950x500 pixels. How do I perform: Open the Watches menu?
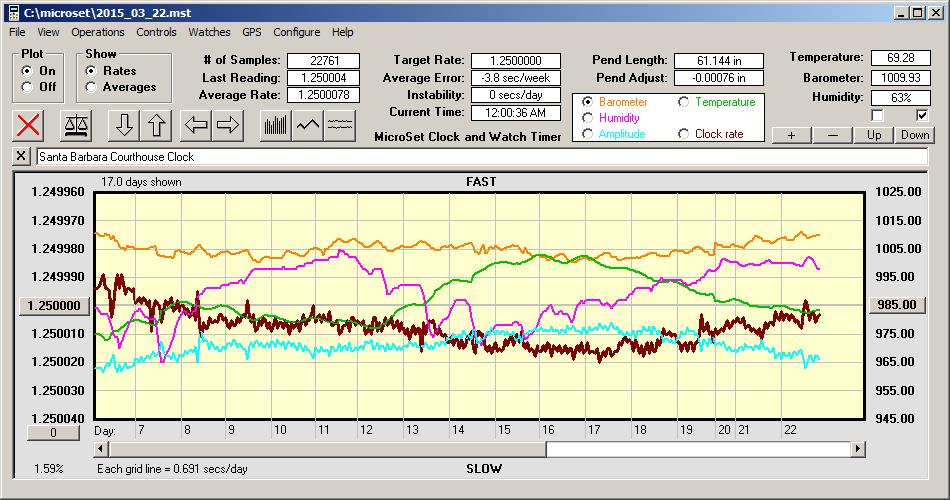coord(209,32)
